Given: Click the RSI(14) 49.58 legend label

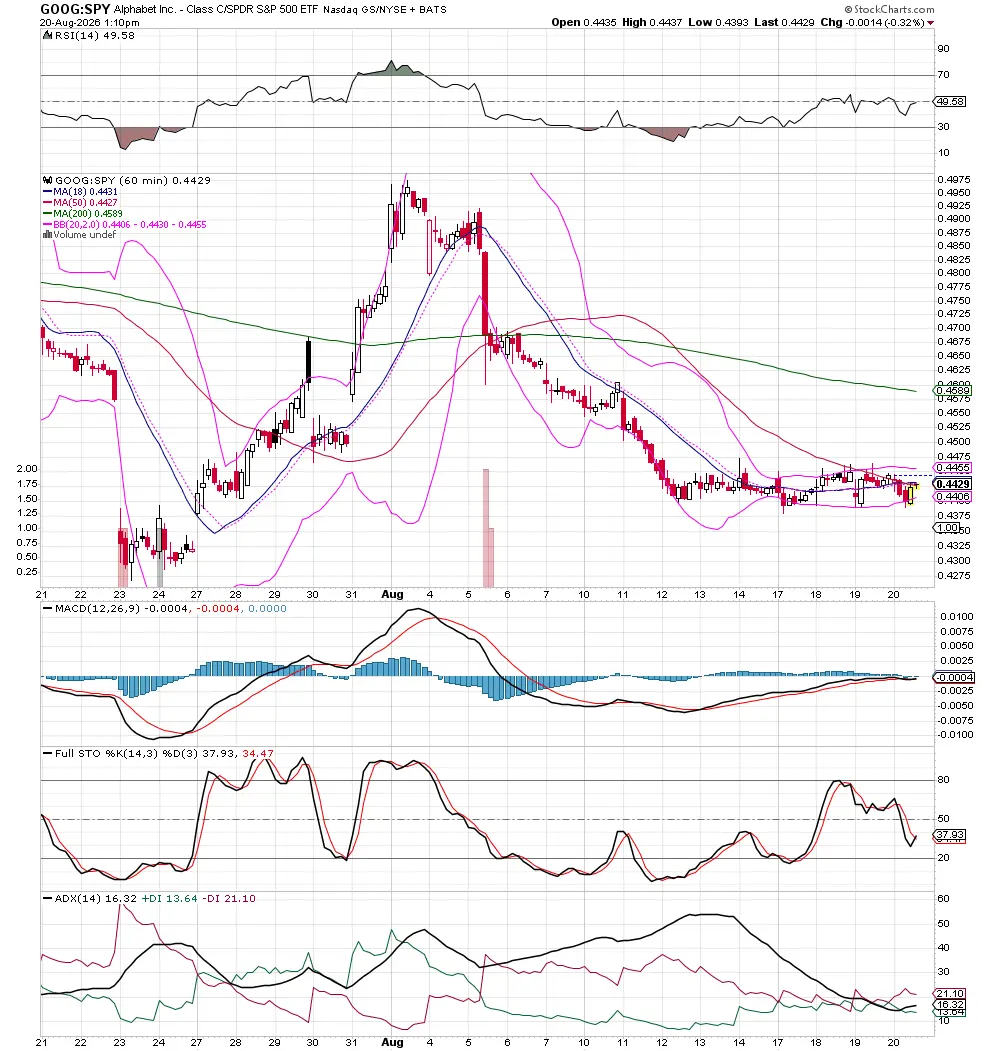Looking at the screenshot, I should point(95,36).
